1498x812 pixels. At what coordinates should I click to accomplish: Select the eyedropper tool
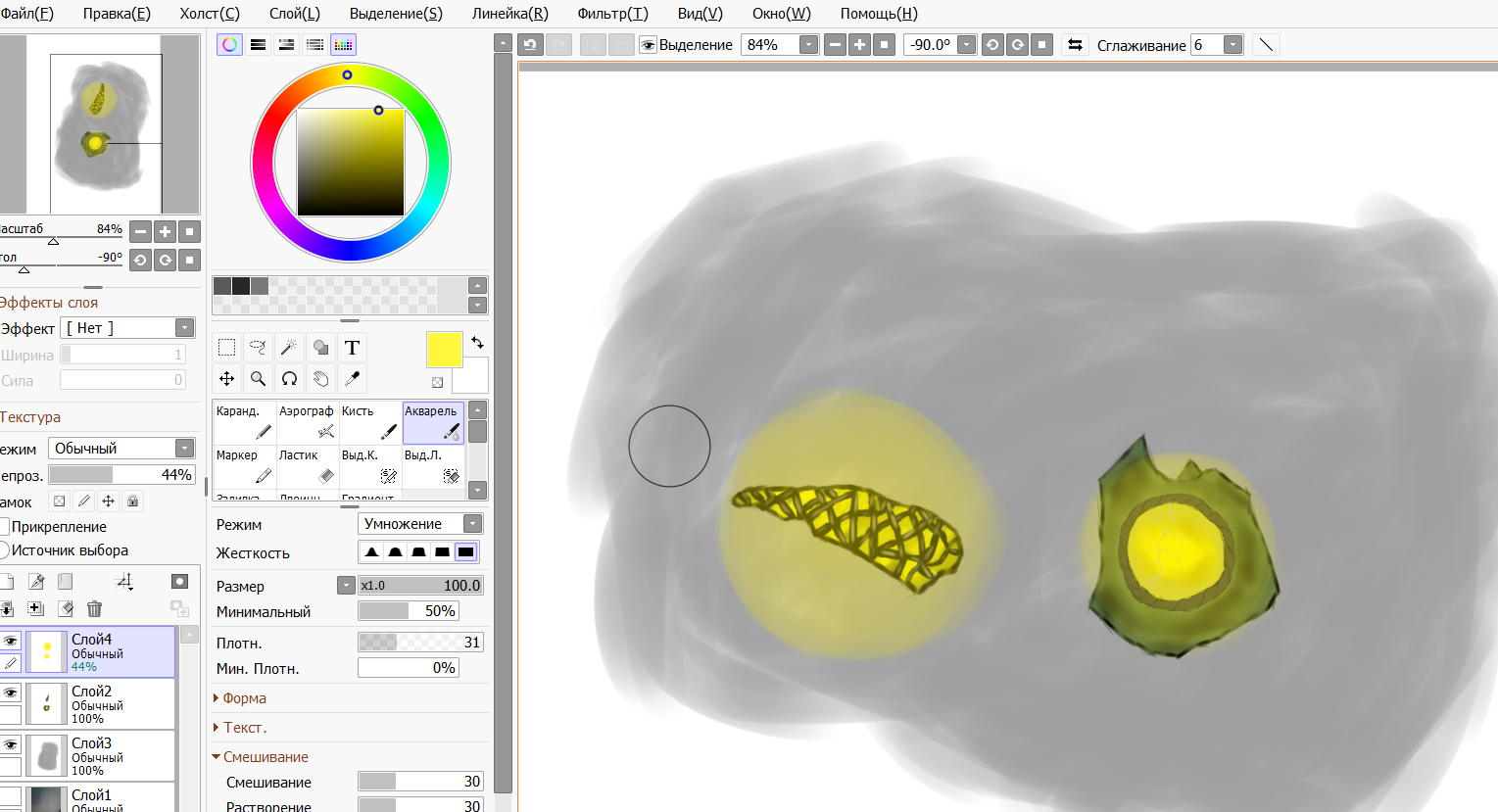click(352, 378)
